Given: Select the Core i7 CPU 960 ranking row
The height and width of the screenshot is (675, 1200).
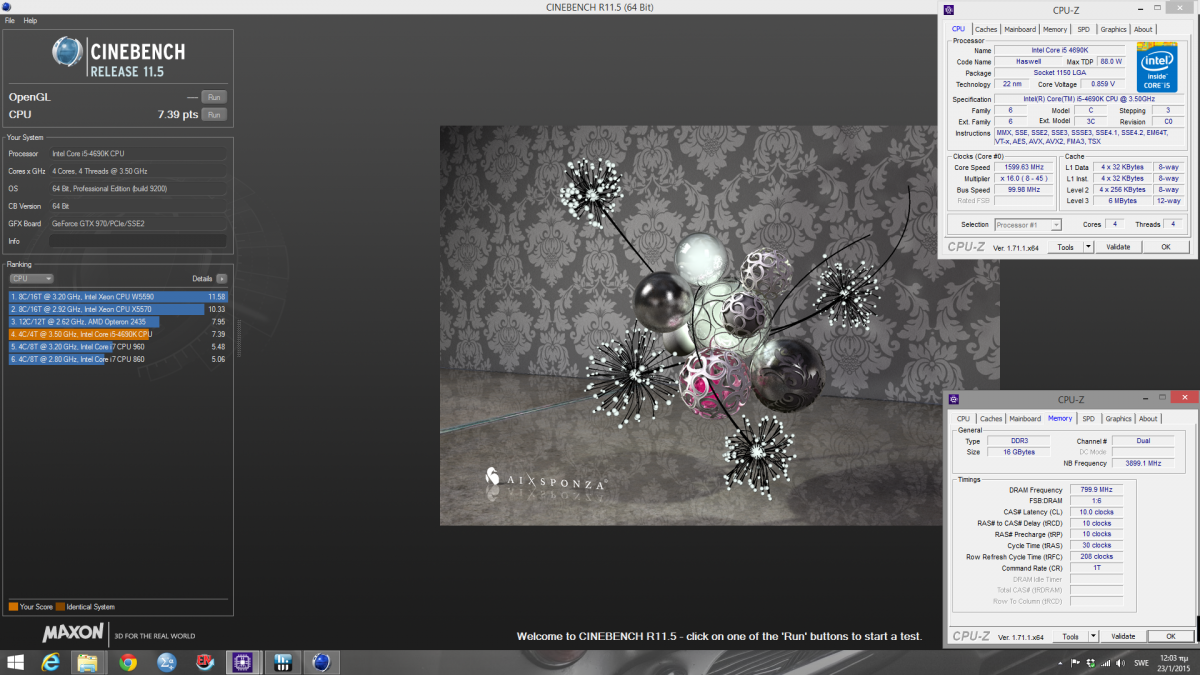Looking at the screenshot, I should 118,346.
